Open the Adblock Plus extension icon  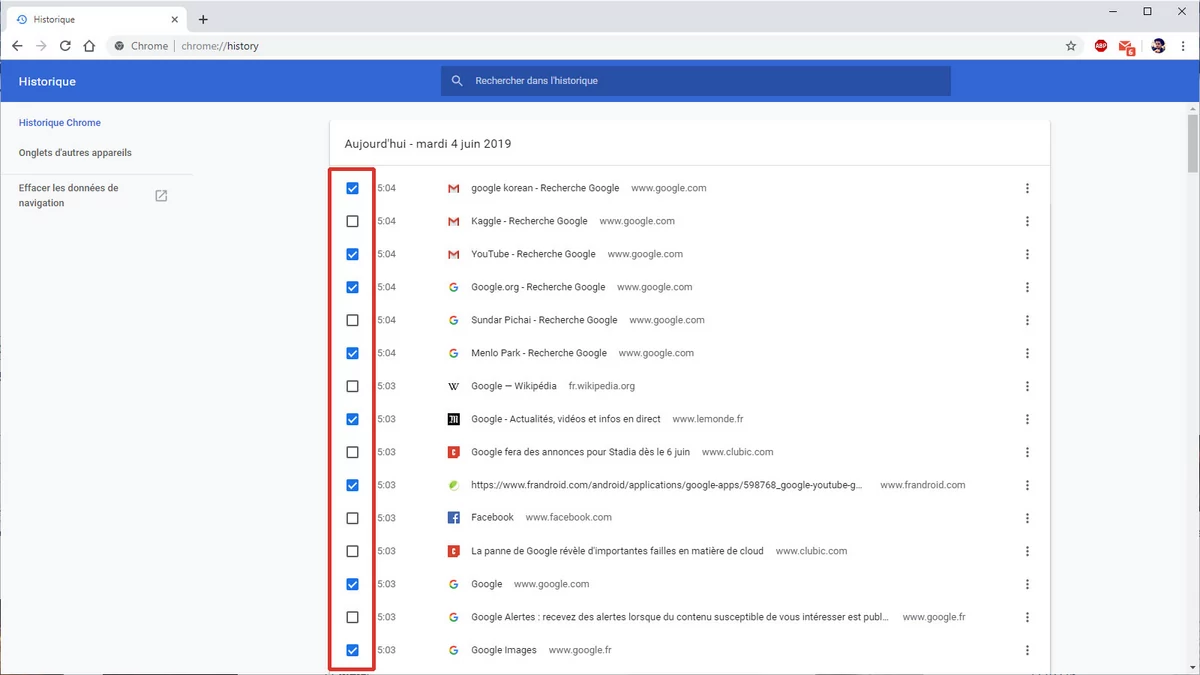click(1101, 46)
